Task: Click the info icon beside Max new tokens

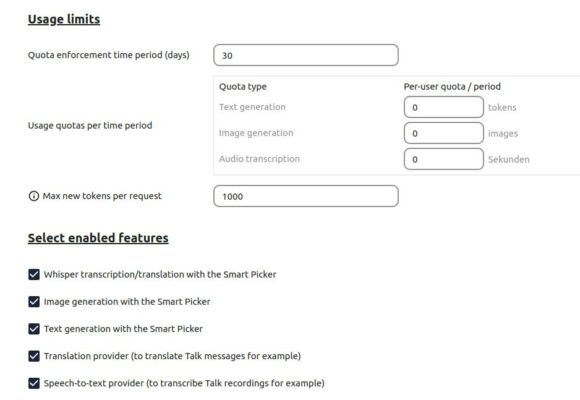Action: coord(34,196)
